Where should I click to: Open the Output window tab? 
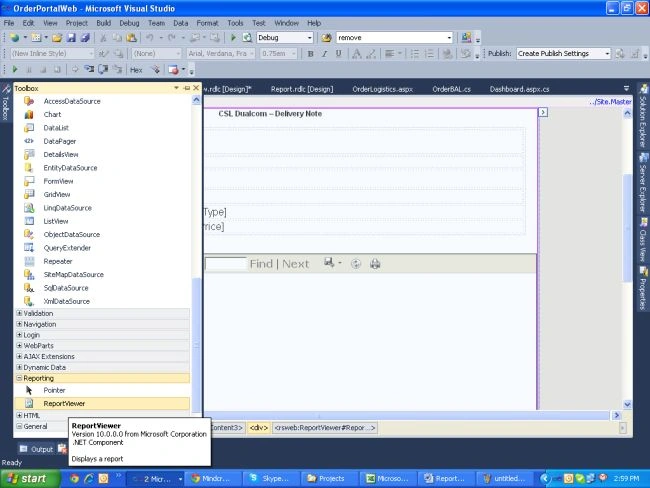[36, 449]
